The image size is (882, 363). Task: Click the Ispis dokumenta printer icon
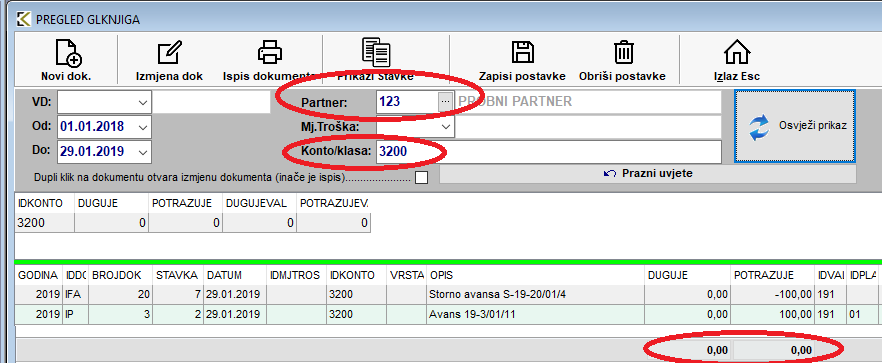point(270,52)
